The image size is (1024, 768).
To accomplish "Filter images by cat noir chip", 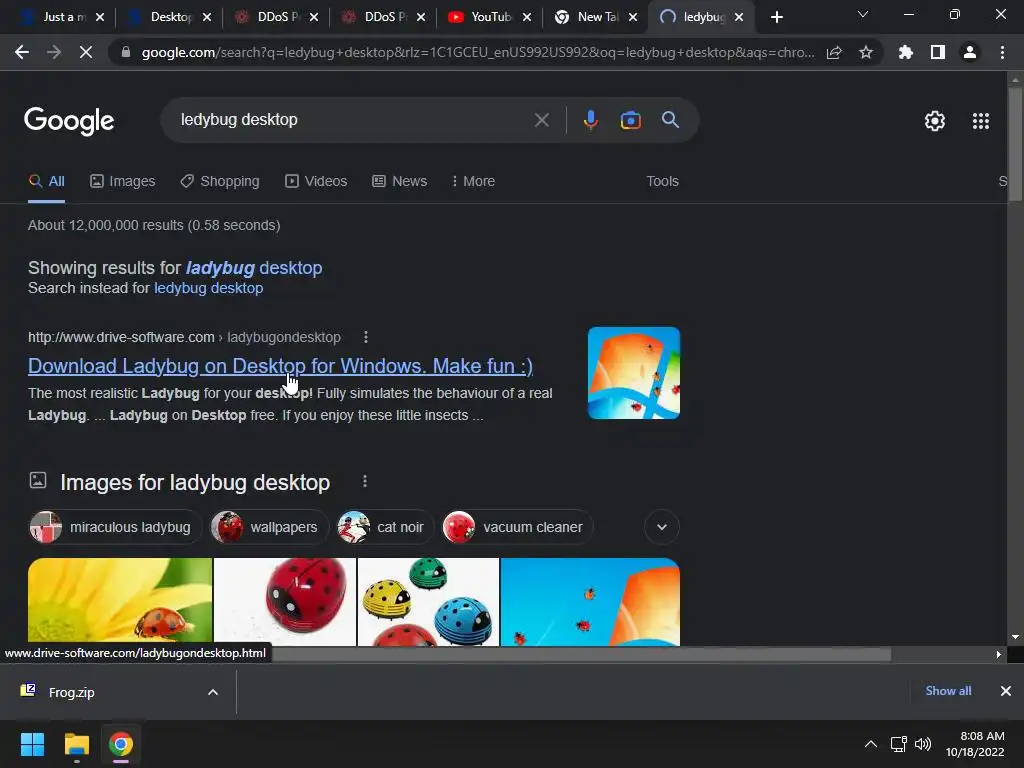I will coord(385,527).
